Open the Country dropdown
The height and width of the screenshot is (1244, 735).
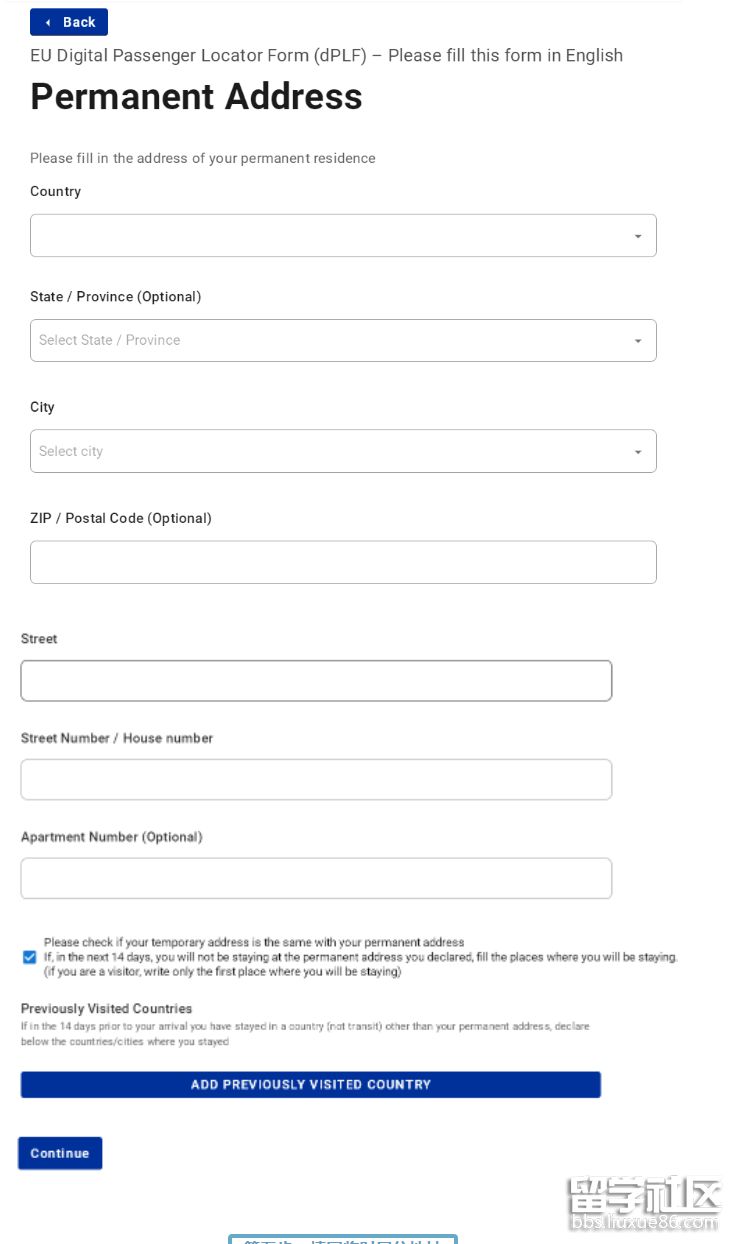330,236
